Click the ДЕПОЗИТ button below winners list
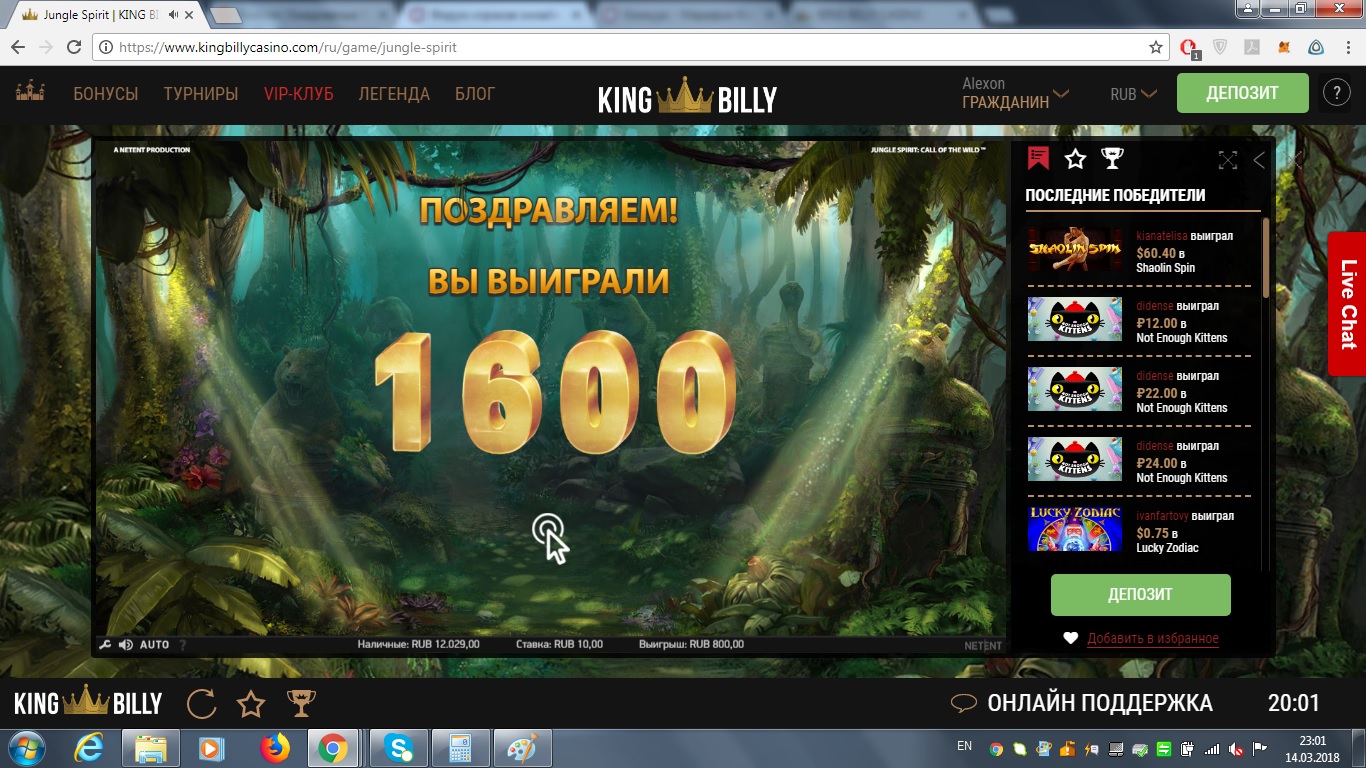The height and width of the screenshot is (768, 1366). point(1140,595)
